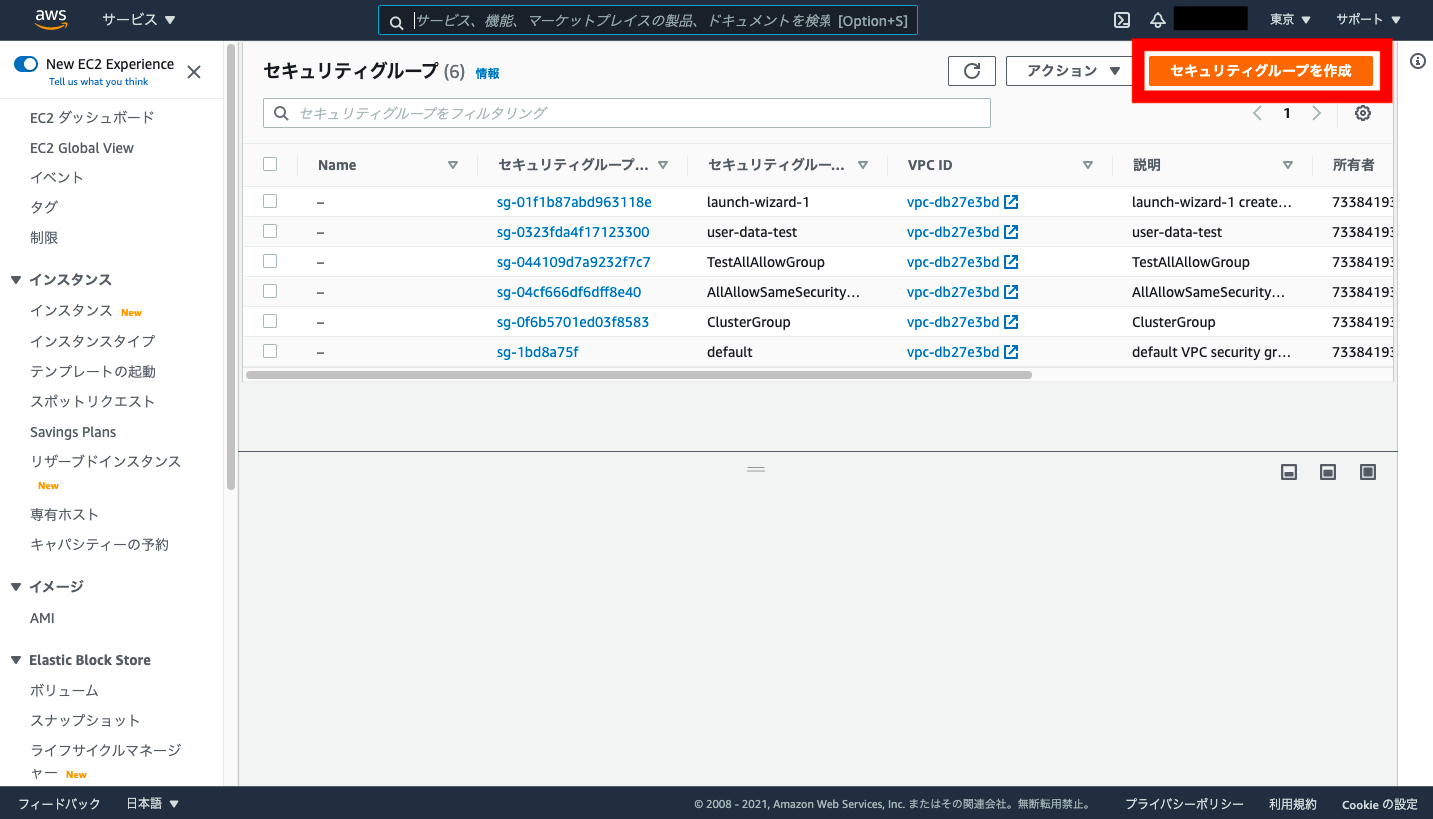This screenshot has width=1433, height=819.
Task: Open the 日本語 language dropdown
Action: click(152, 803)
